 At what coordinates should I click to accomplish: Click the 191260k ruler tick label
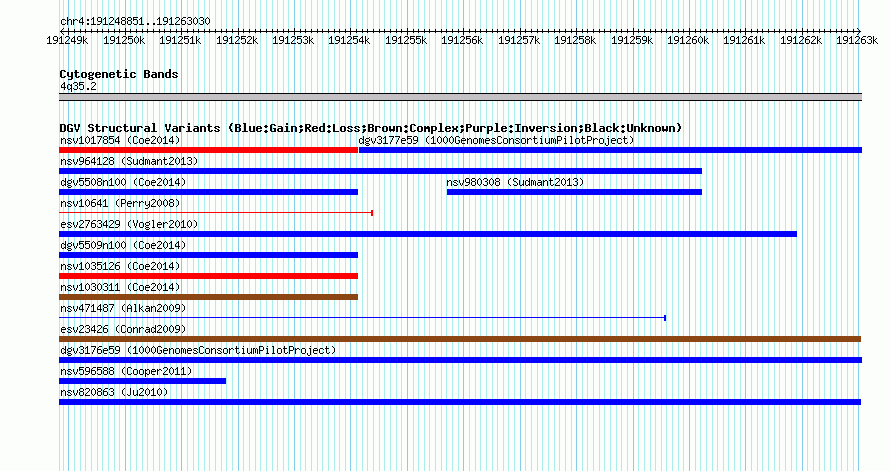tap(688, 40)
